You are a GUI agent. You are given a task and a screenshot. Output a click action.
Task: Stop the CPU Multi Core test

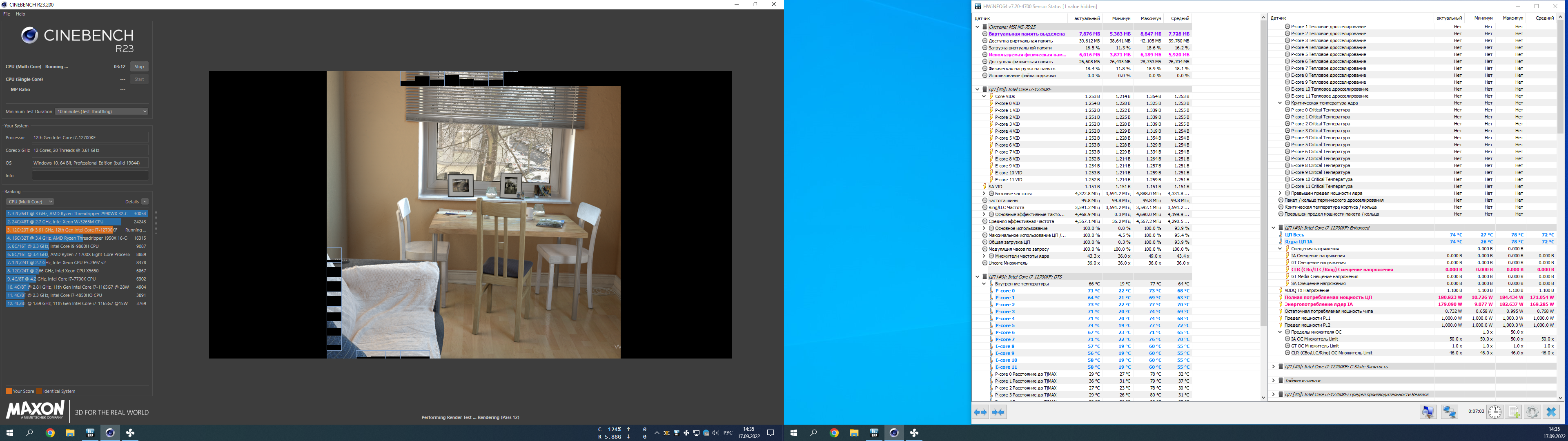(139, 67)
